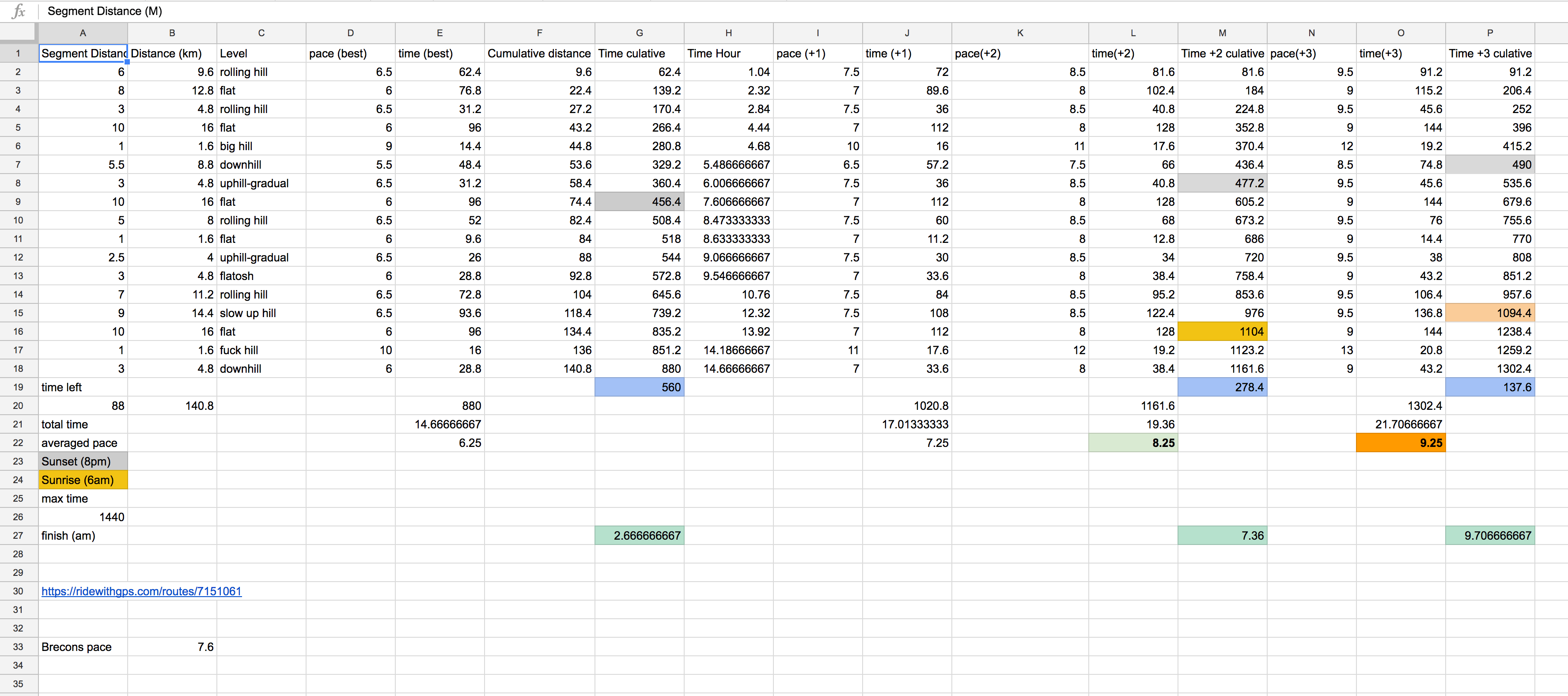The image size is (1568, 696).
Task: Click the 'Brecons pace' label cell
Action: 83,647
